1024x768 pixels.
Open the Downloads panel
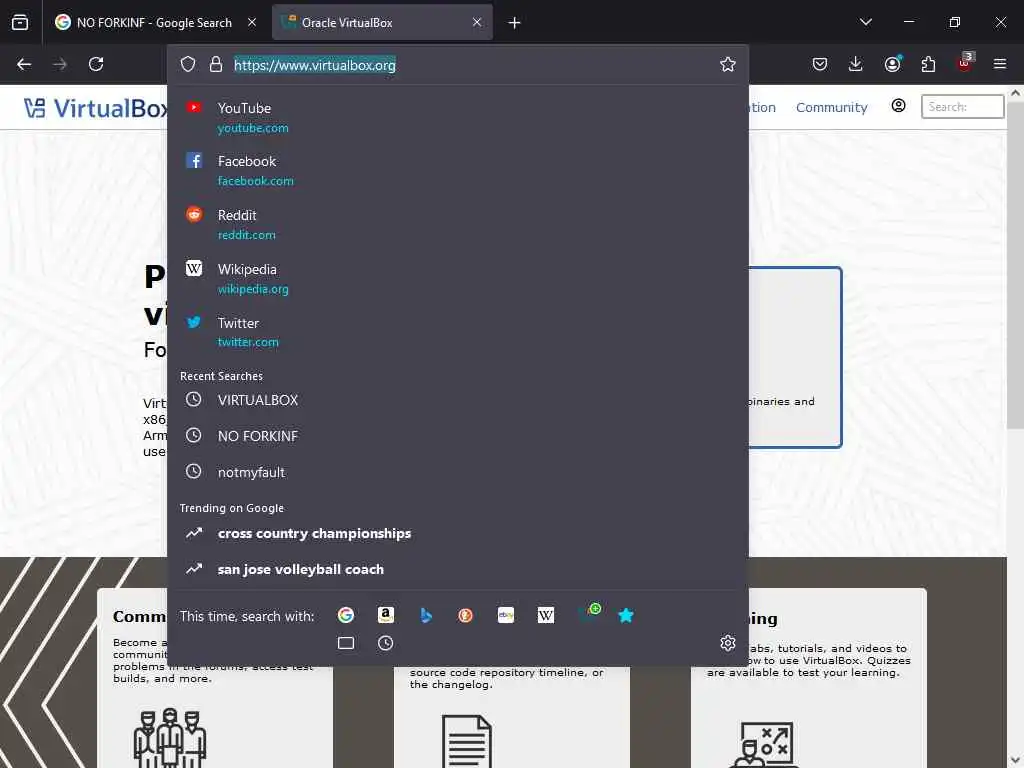[x=856, y=64]
